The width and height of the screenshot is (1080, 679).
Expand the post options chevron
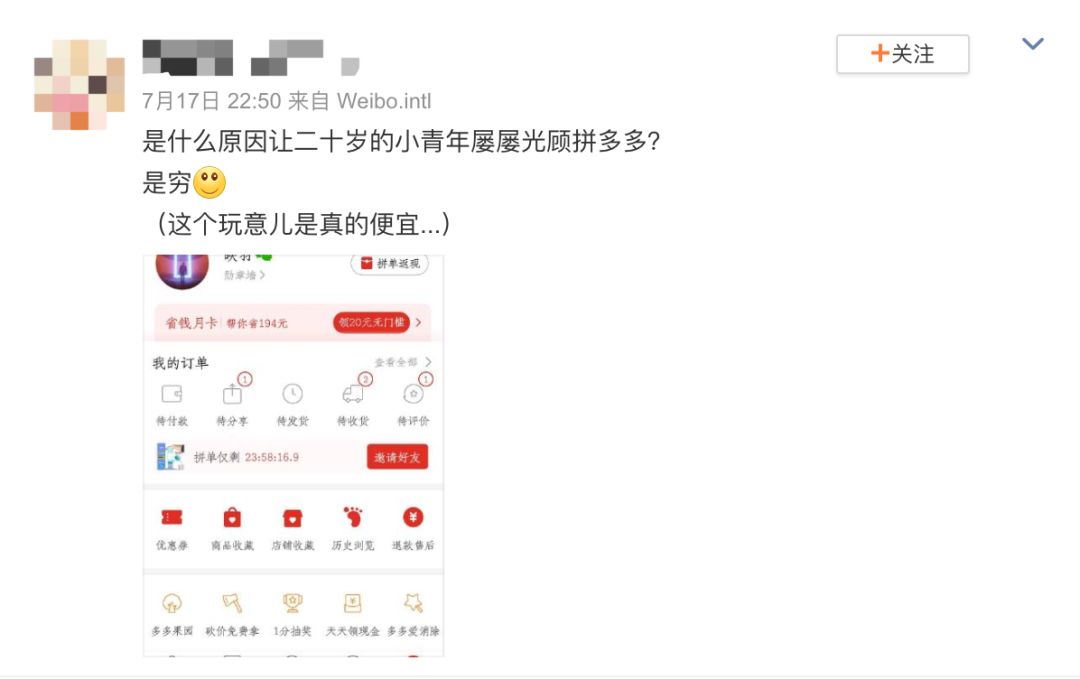point(1032,44)
